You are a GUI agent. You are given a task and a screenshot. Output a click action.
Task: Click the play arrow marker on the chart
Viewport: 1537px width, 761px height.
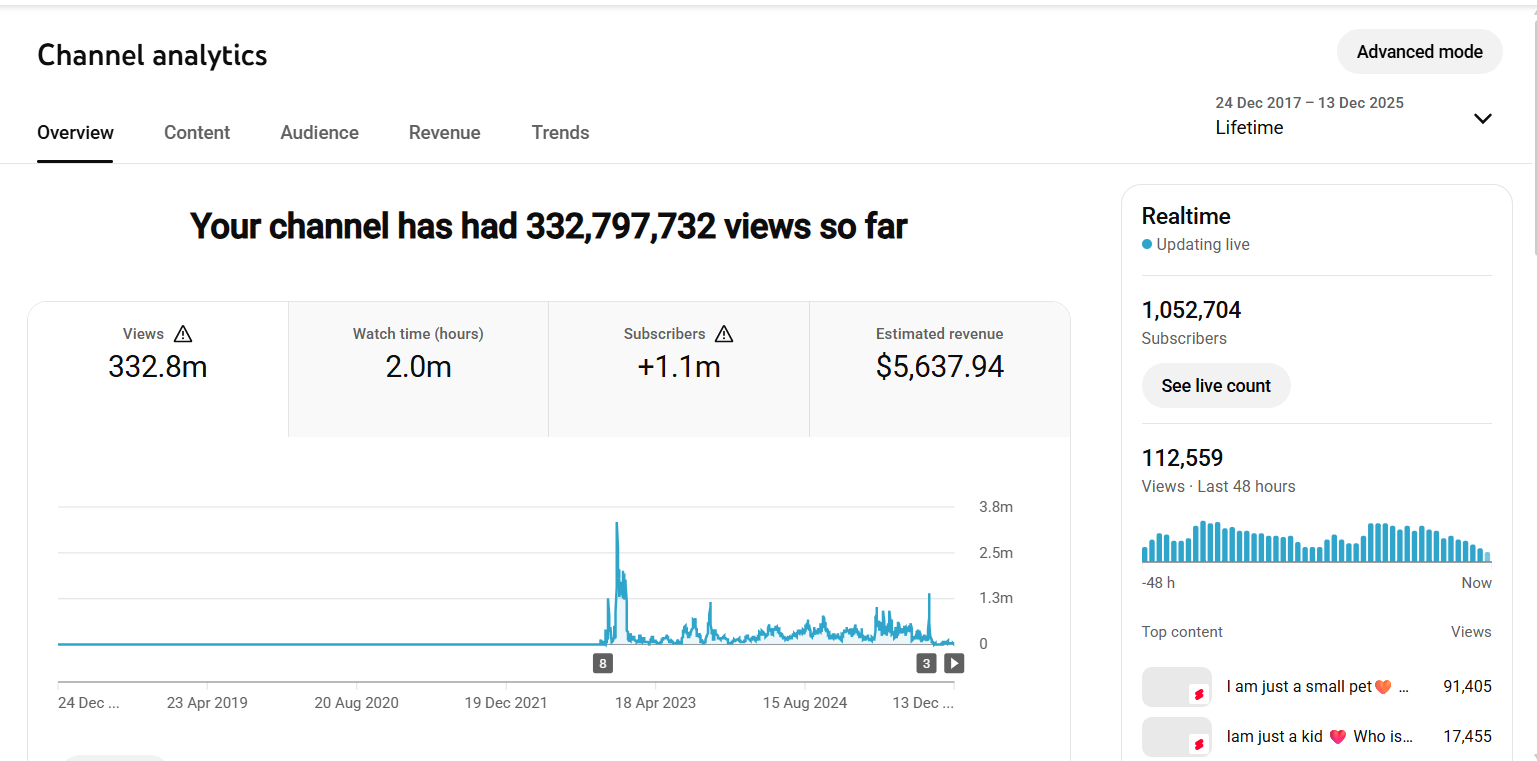(x=954, y=663)
